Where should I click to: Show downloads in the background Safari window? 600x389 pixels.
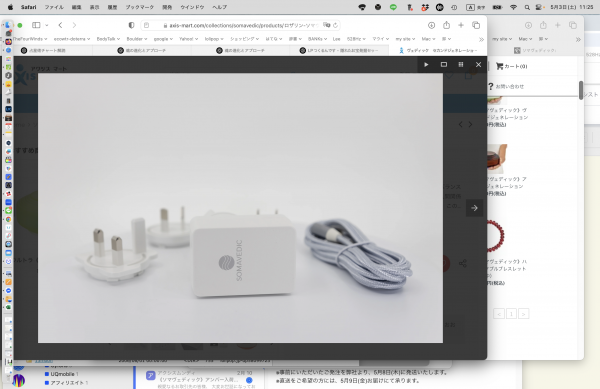point(528,25)
